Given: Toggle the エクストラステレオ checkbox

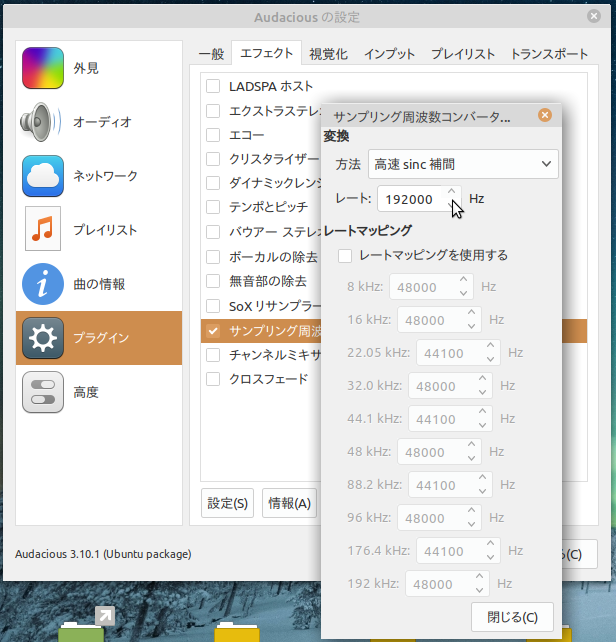Looking at the screenshot, I should click(213, 111).
